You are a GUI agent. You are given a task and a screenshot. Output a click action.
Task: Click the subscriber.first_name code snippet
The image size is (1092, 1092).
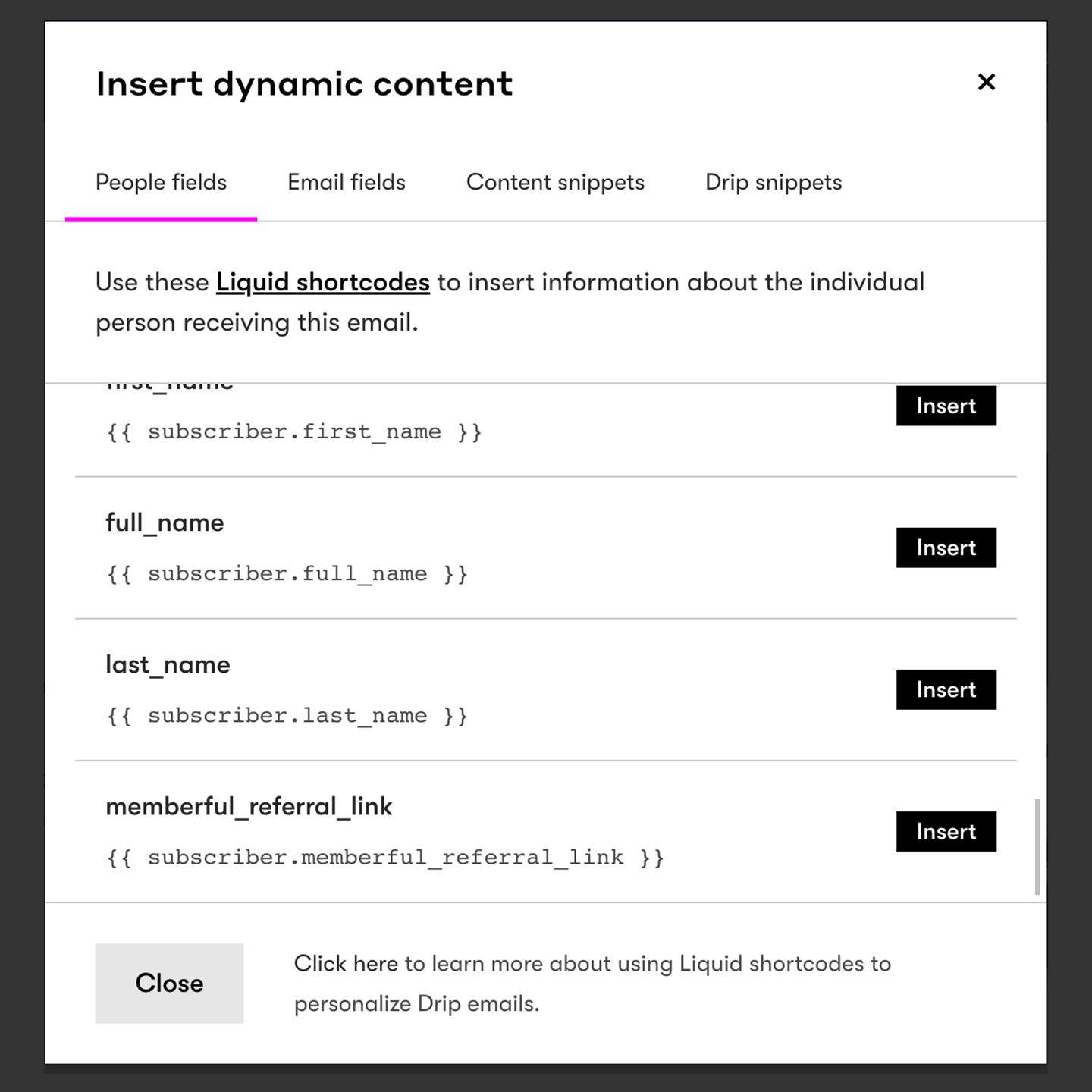pyautogui.click(x=294, y=431)
